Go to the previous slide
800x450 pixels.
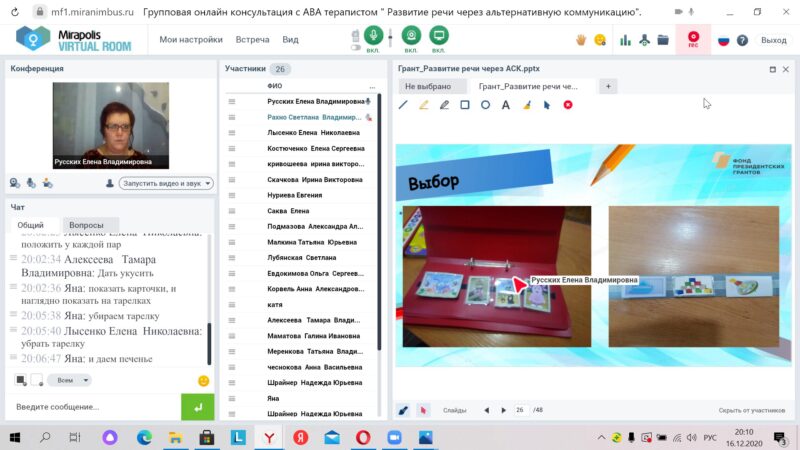(x=486, y=410)
